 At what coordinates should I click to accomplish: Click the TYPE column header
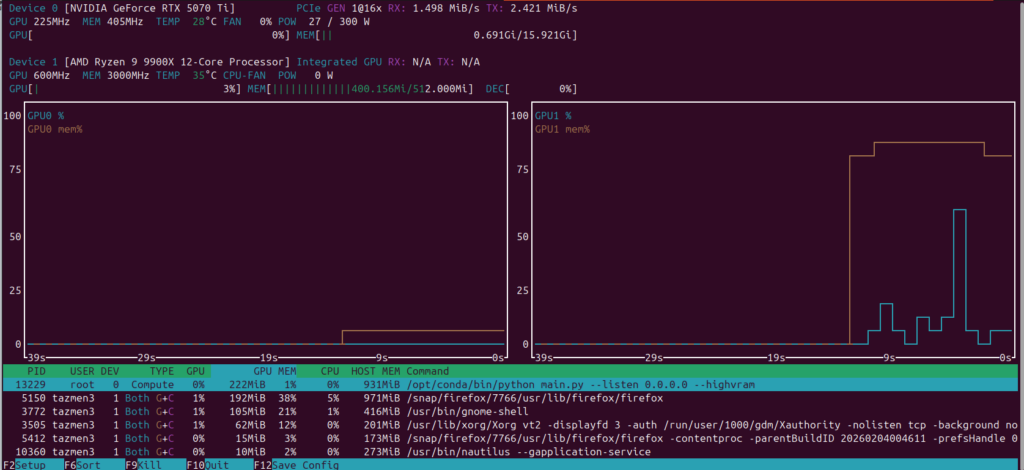point(162,371)
